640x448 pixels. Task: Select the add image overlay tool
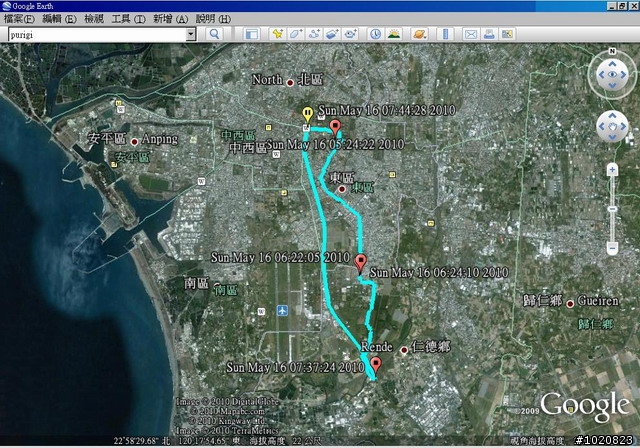(x=332, y=34)
